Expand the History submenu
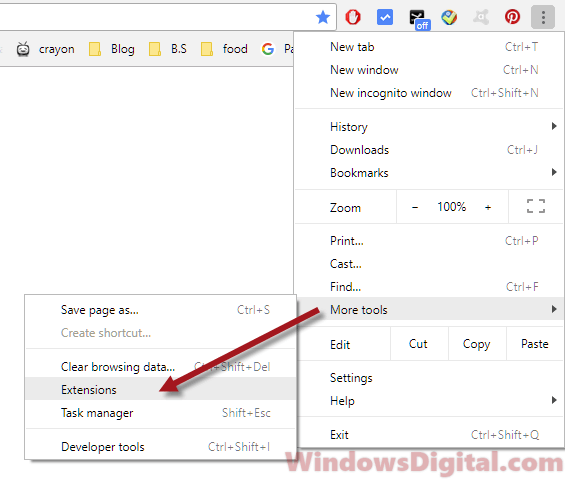565x480 pixels. pyautogui.click(x=430, y=127)
